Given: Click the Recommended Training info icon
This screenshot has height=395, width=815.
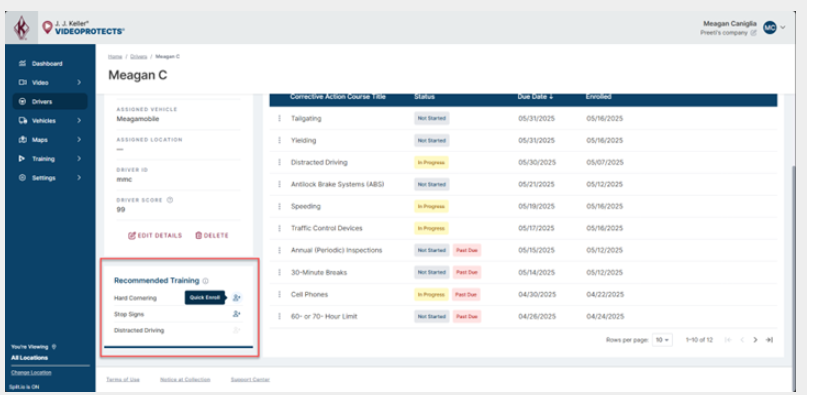Looking at the screenshot, I should pyautogui.click(x=205, y=281).
